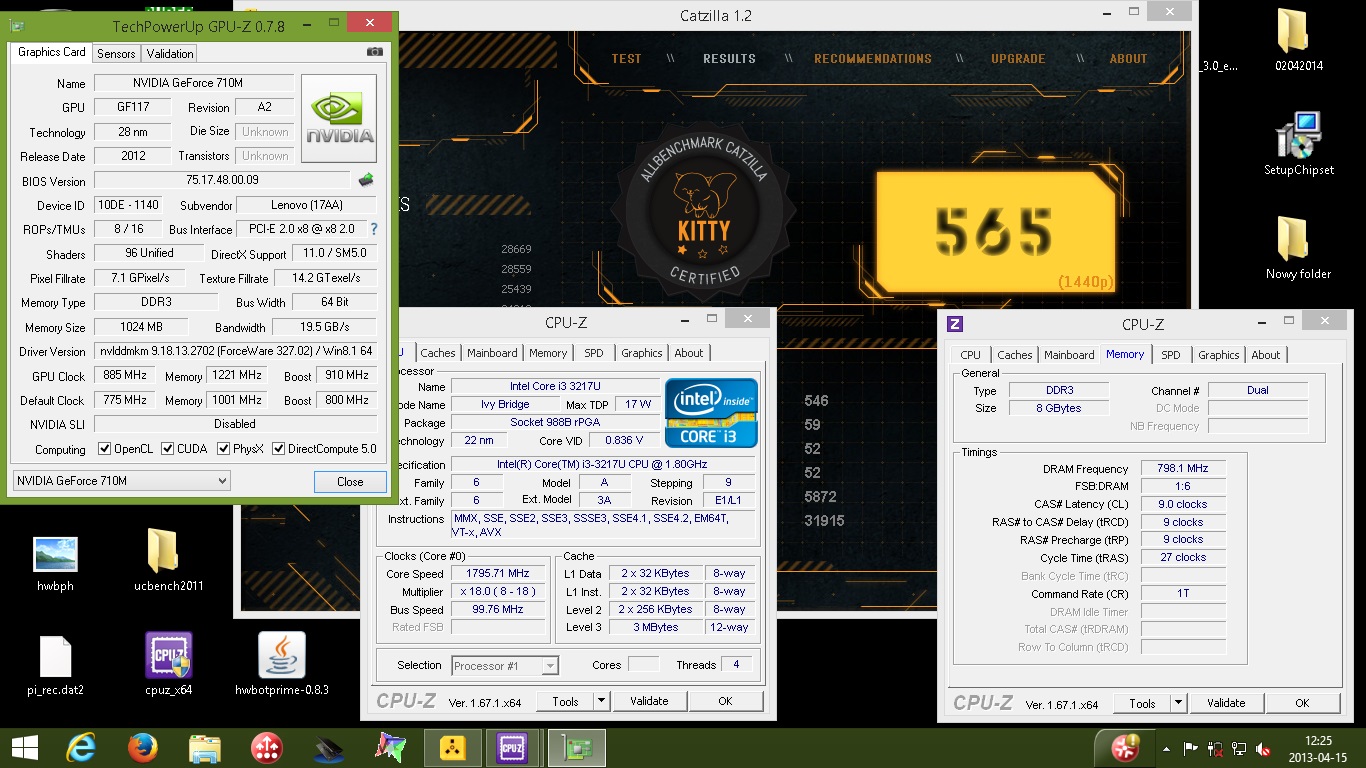Toggle the PhysX checkbox in GPU-Z
This screenshot has width=1366, height=768.
click(x=223, y=449)
